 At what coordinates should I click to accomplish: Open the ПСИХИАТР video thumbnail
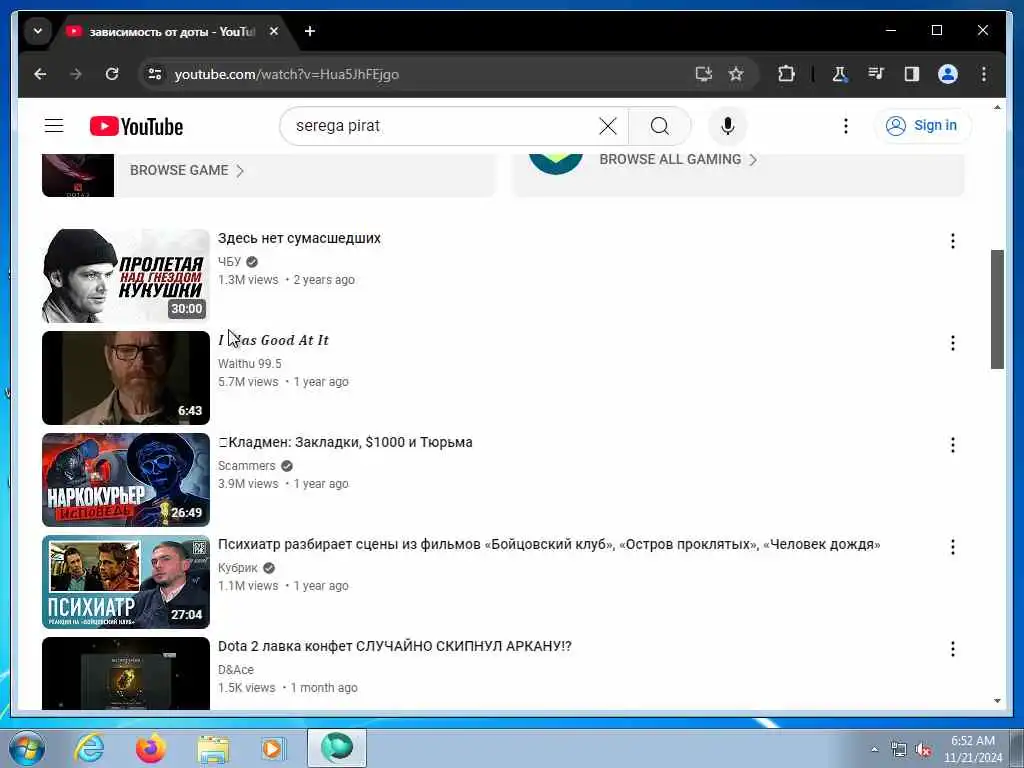[x=126, y=582]
